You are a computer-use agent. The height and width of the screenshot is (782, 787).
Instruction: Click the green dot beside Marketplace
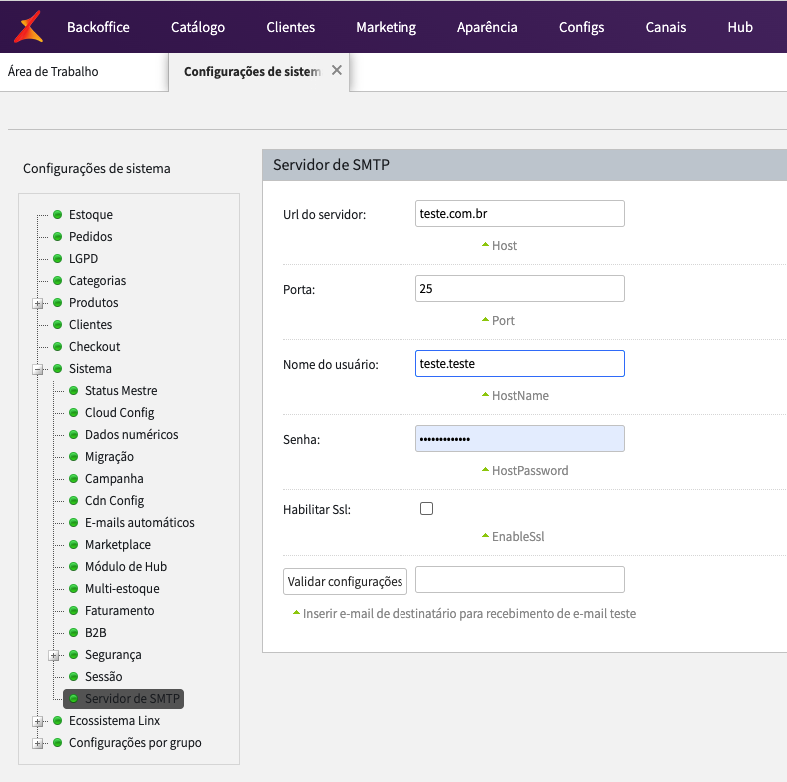tap(73, 545)
